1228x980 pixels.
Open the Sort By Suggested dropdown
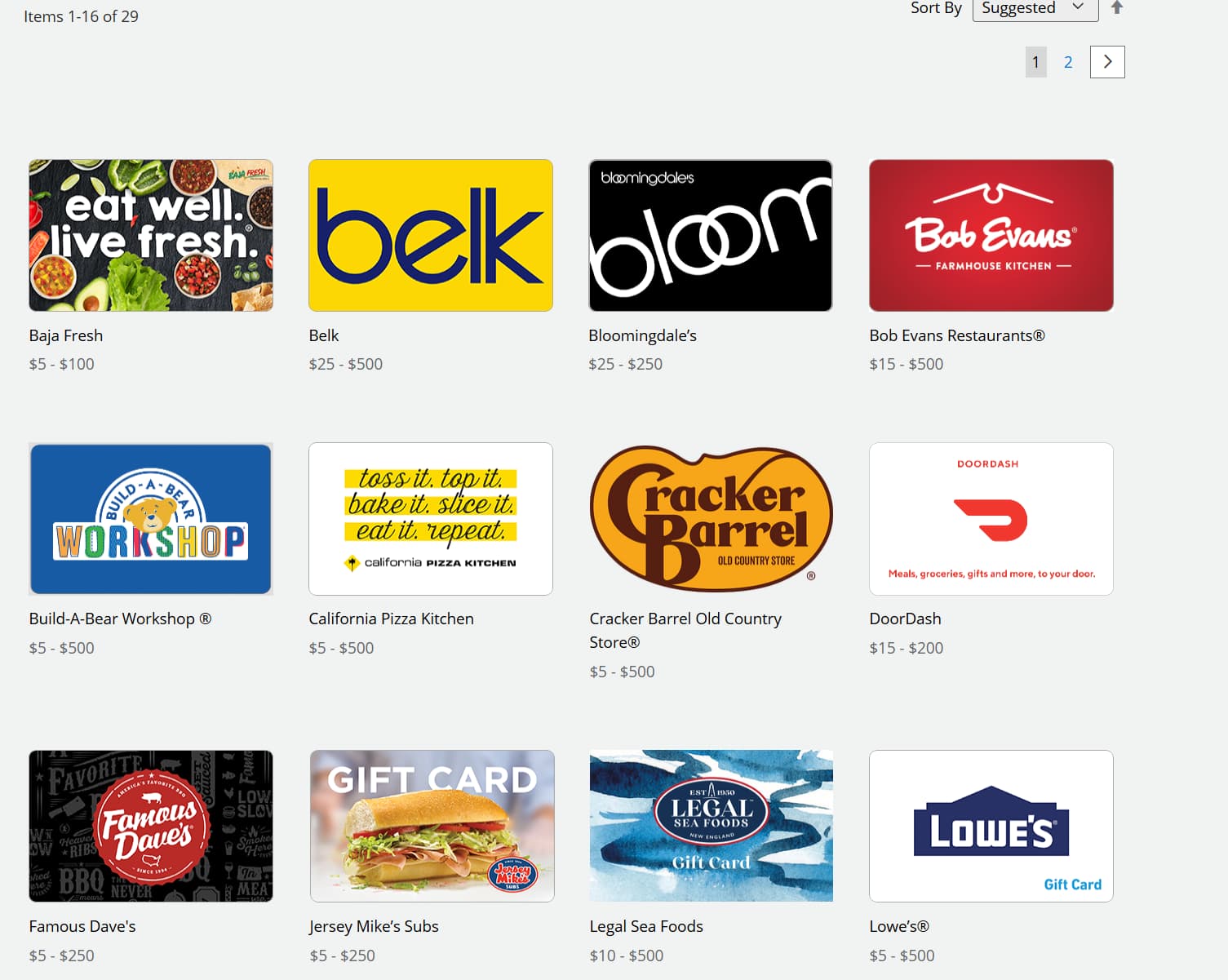(x=1035, y=8)
